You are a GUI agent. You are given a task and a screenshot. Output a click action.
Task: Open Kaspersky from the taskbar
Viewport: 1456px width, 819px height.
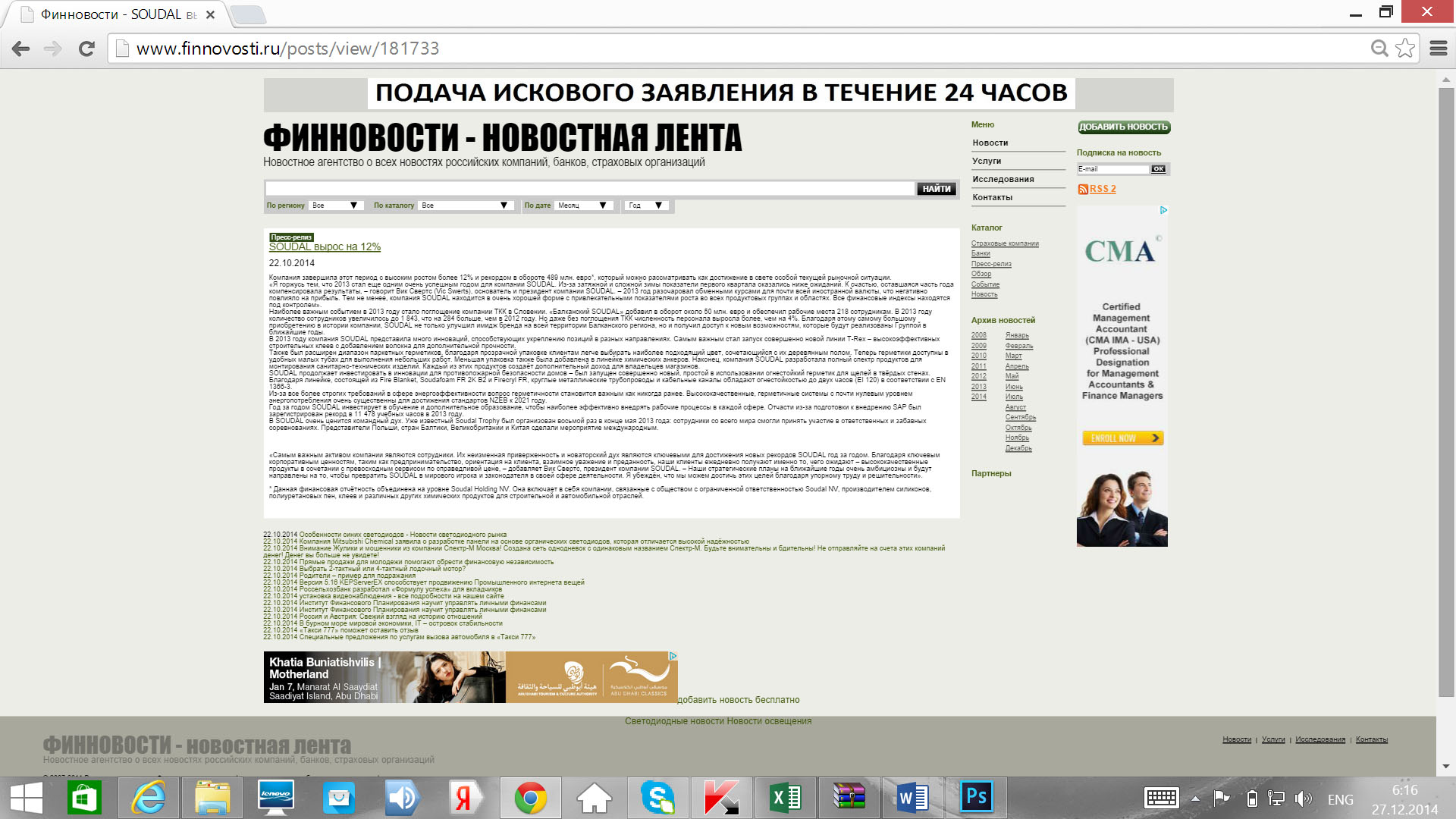click(722, 798)
